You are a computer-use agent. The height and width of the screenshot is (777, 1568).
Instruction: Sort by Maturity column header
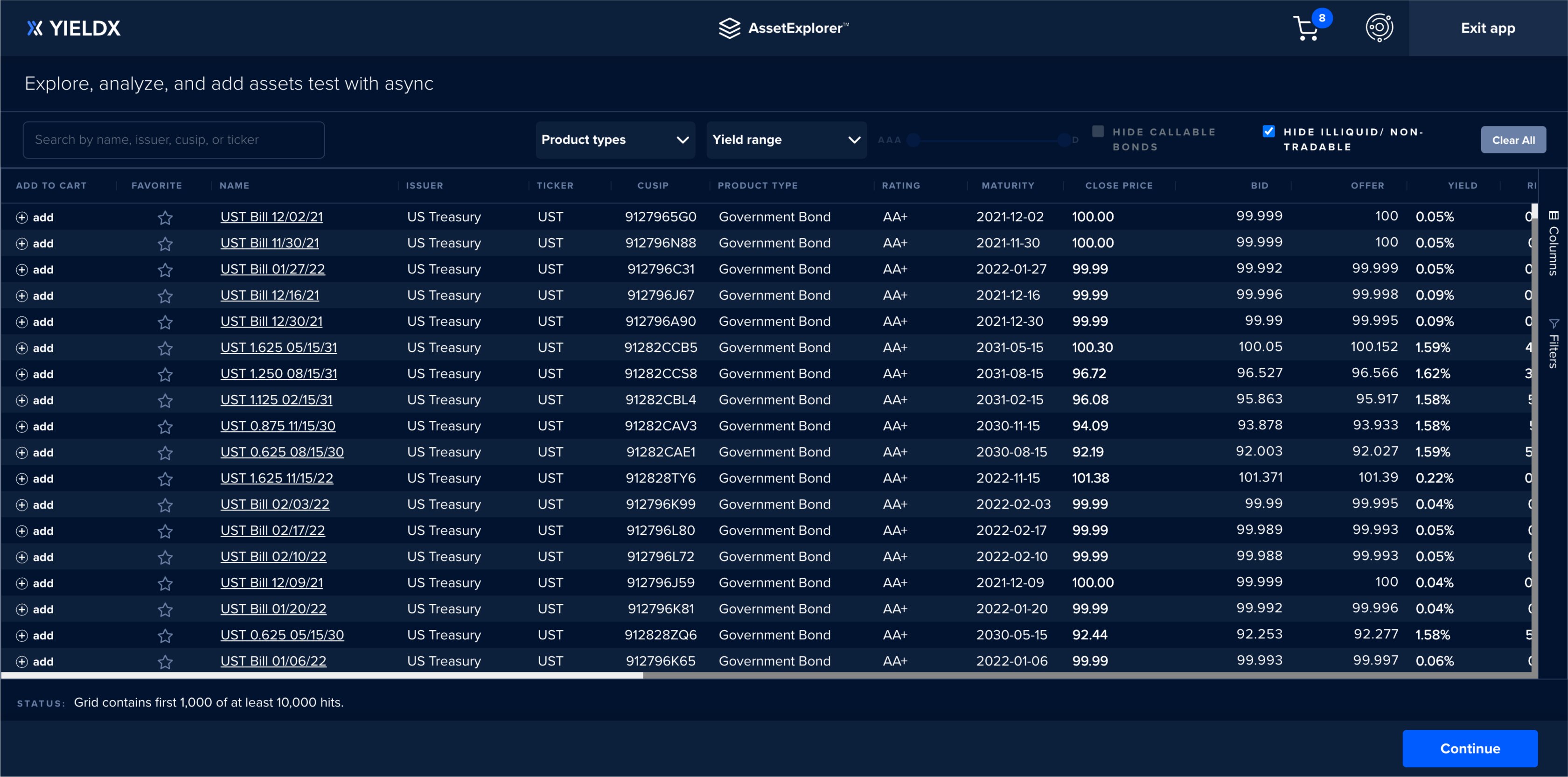point(1007,185)
